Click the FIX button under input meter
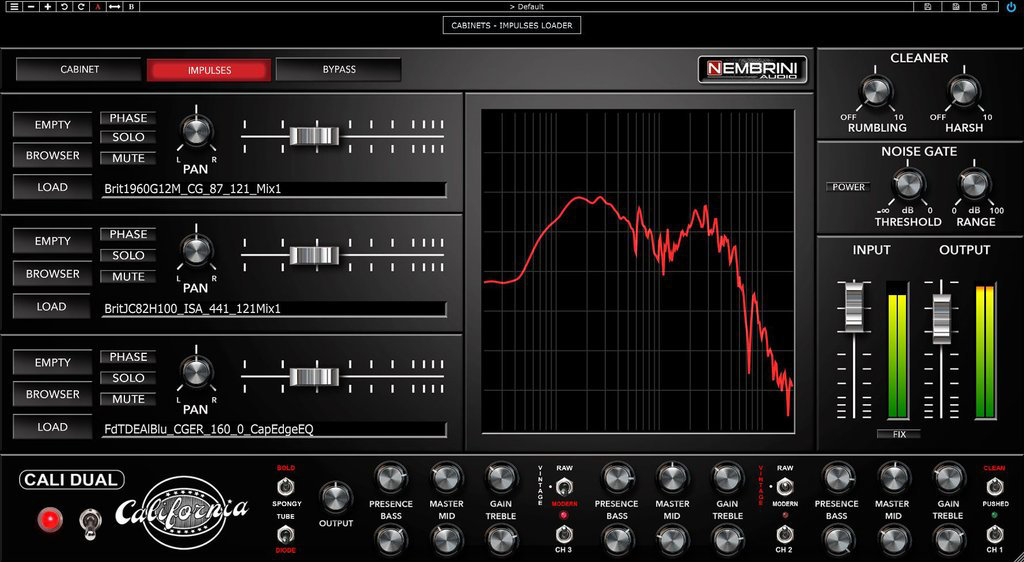Screen dimensions: 1024x562 click(899, 434)
